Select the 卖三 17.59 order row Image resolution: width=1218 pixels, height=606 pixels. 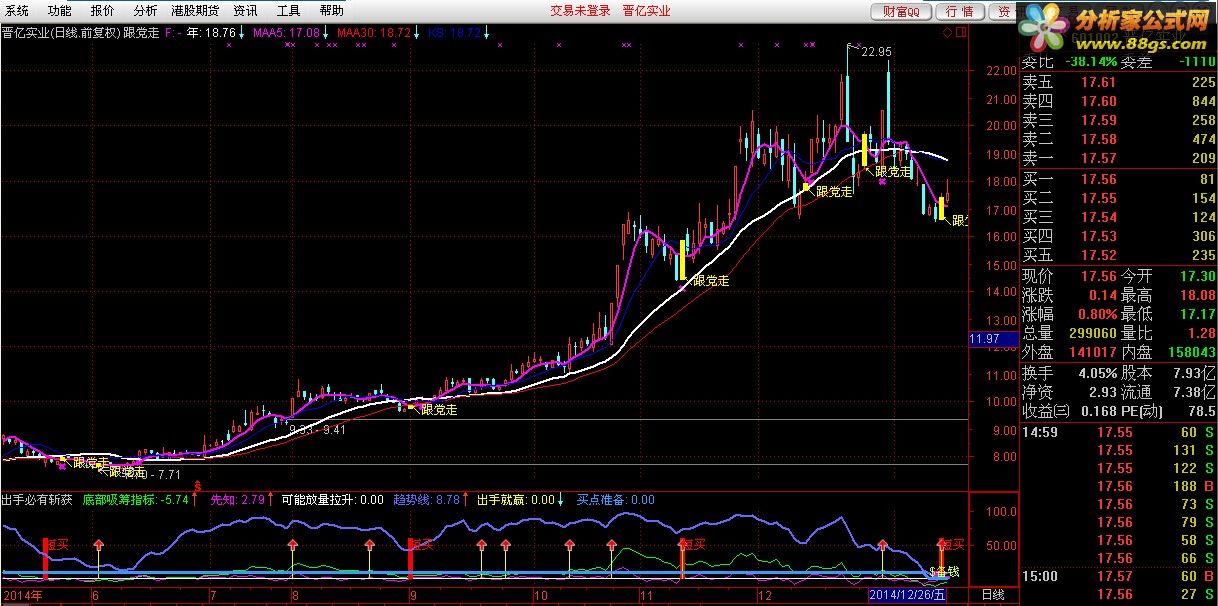click(1118, 120)
